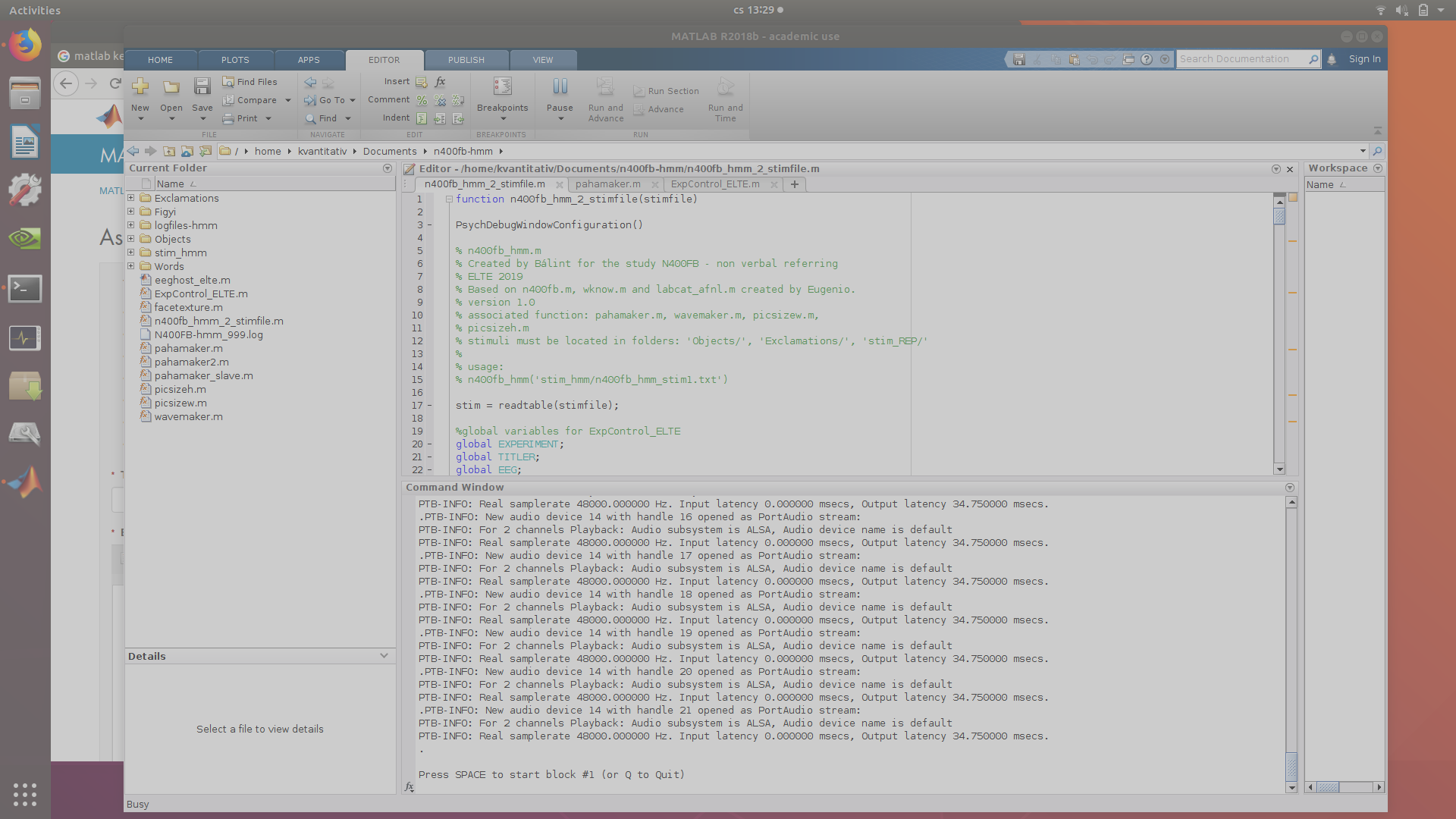Viewport: 1456px width, 819px height.
Task: Switch to pahamaker.m editor tab
Action: [607, 184]
